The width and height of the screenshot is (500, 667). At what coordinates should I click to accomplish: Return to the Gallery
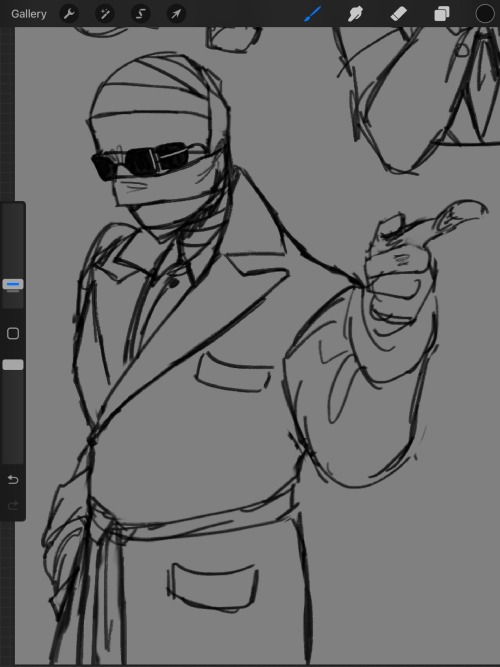(x=29, y=14)
